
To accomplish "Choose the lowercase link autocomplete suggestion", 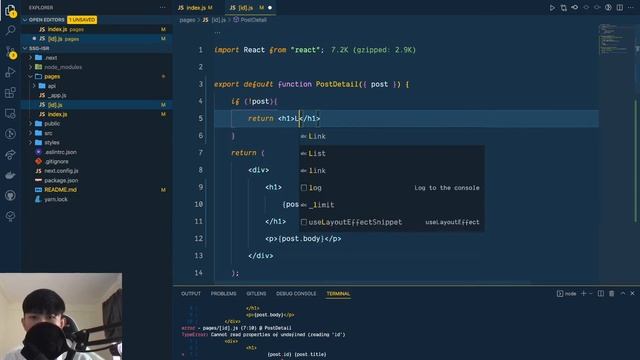I will pos(392,171).
